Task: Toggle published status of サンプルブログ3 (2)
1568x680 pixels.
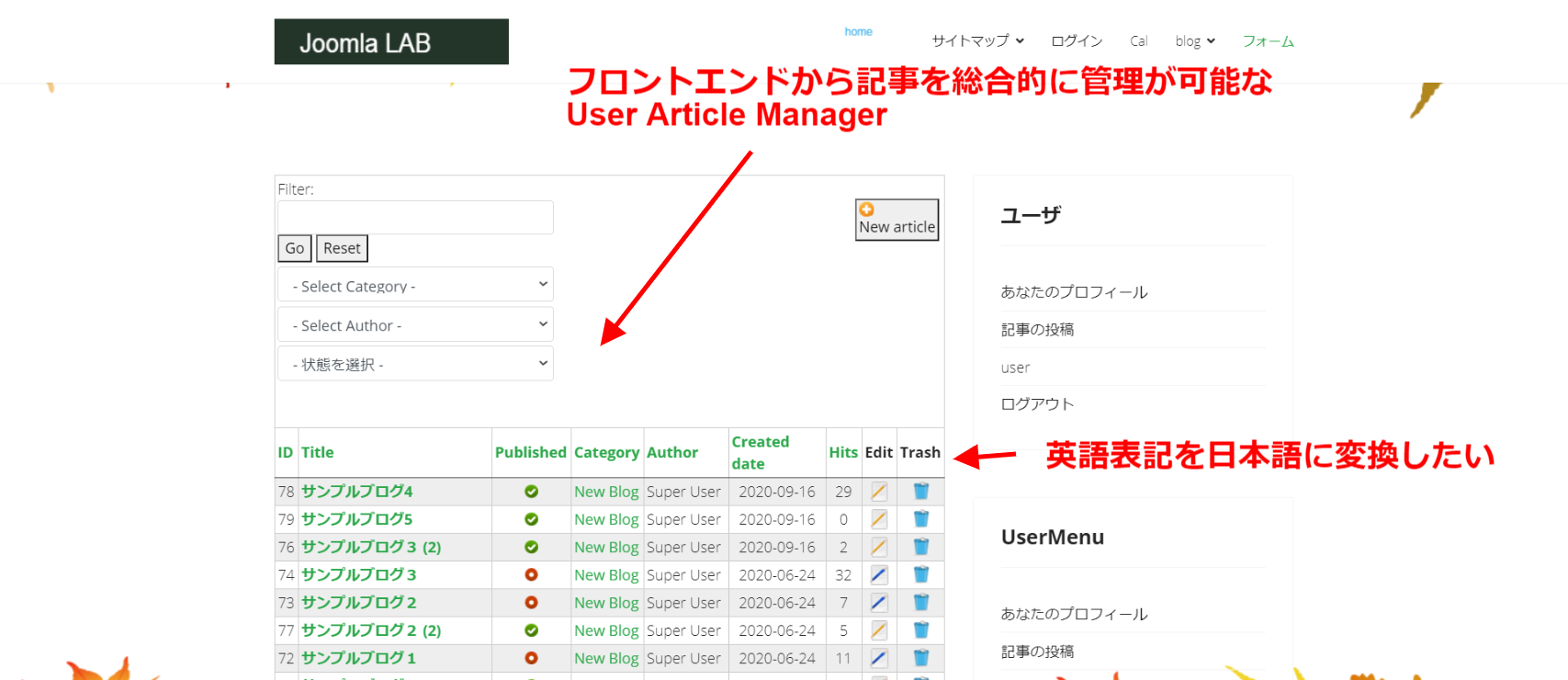Action: pos(531,547)
